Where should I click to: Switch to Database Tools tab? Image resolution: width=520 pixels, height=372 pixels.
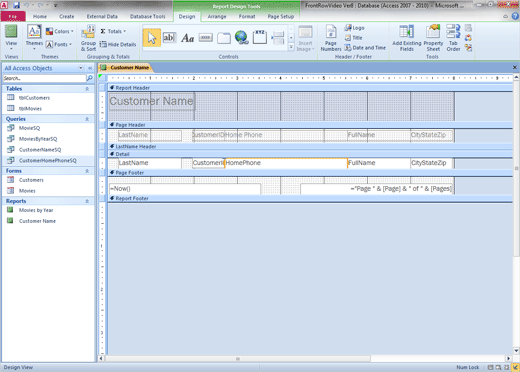coord(147,16)
